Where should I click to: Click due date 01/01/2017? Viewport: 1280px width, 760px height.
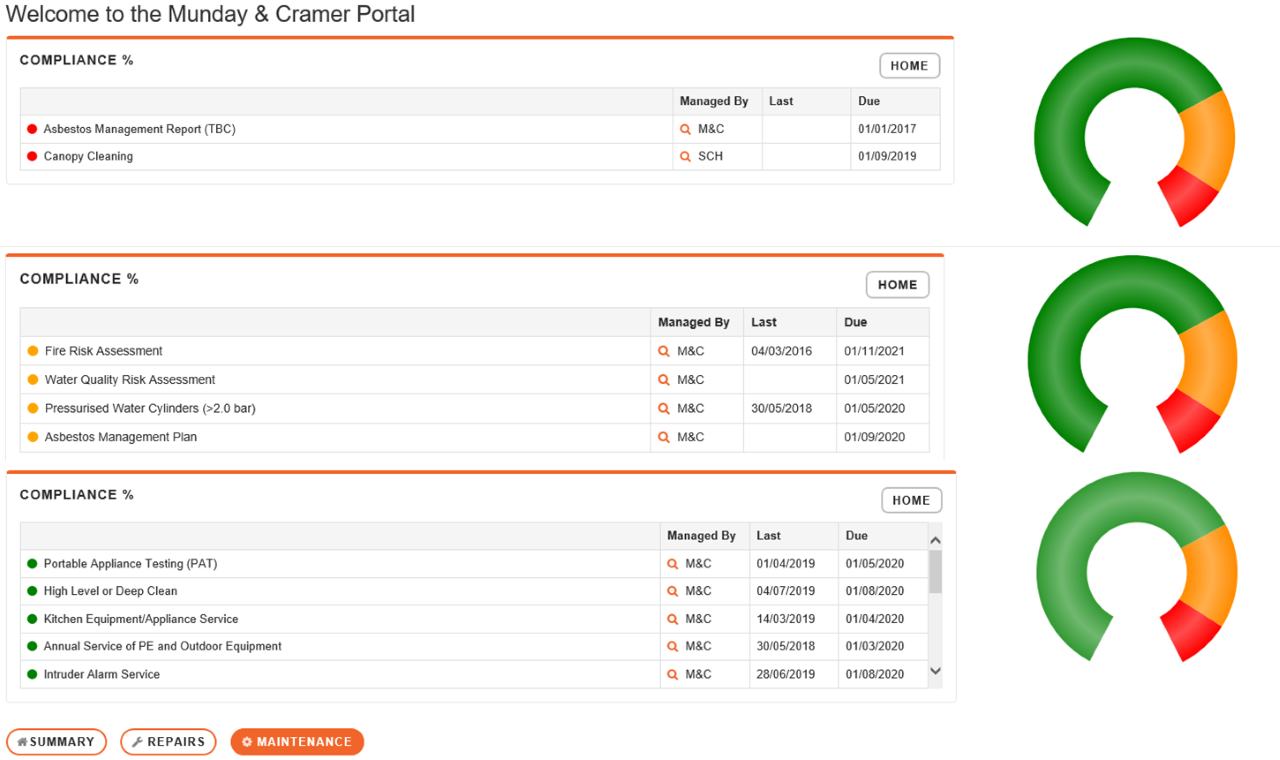[887, 129]
